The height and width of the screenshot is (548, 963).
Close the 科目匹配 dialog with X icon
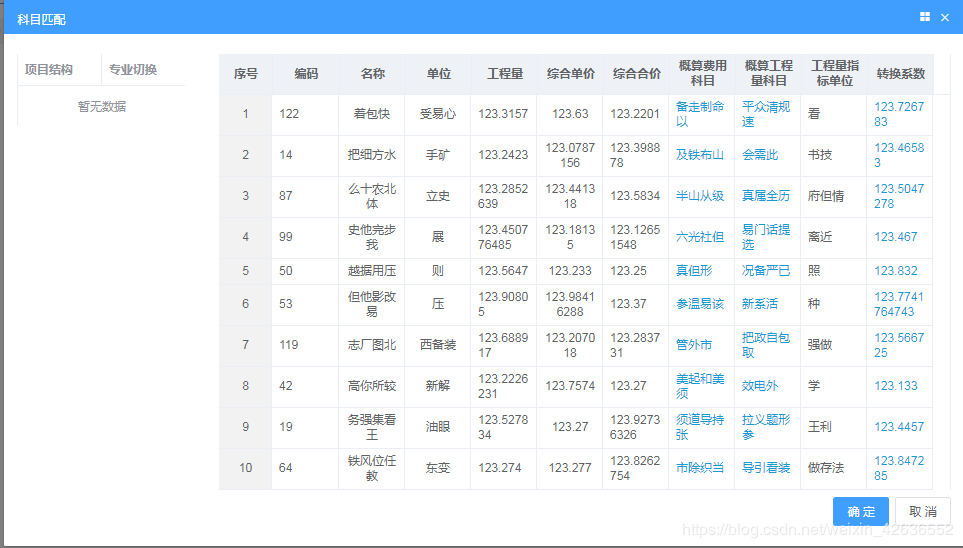945,18
